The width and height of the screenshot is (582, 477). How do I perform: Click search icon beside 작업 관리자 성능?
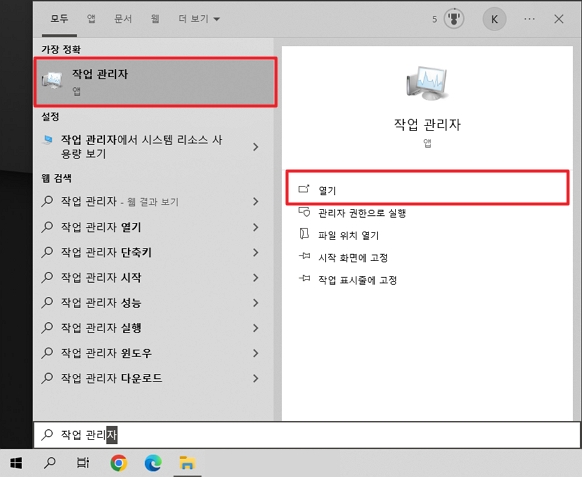coord(47,303)
